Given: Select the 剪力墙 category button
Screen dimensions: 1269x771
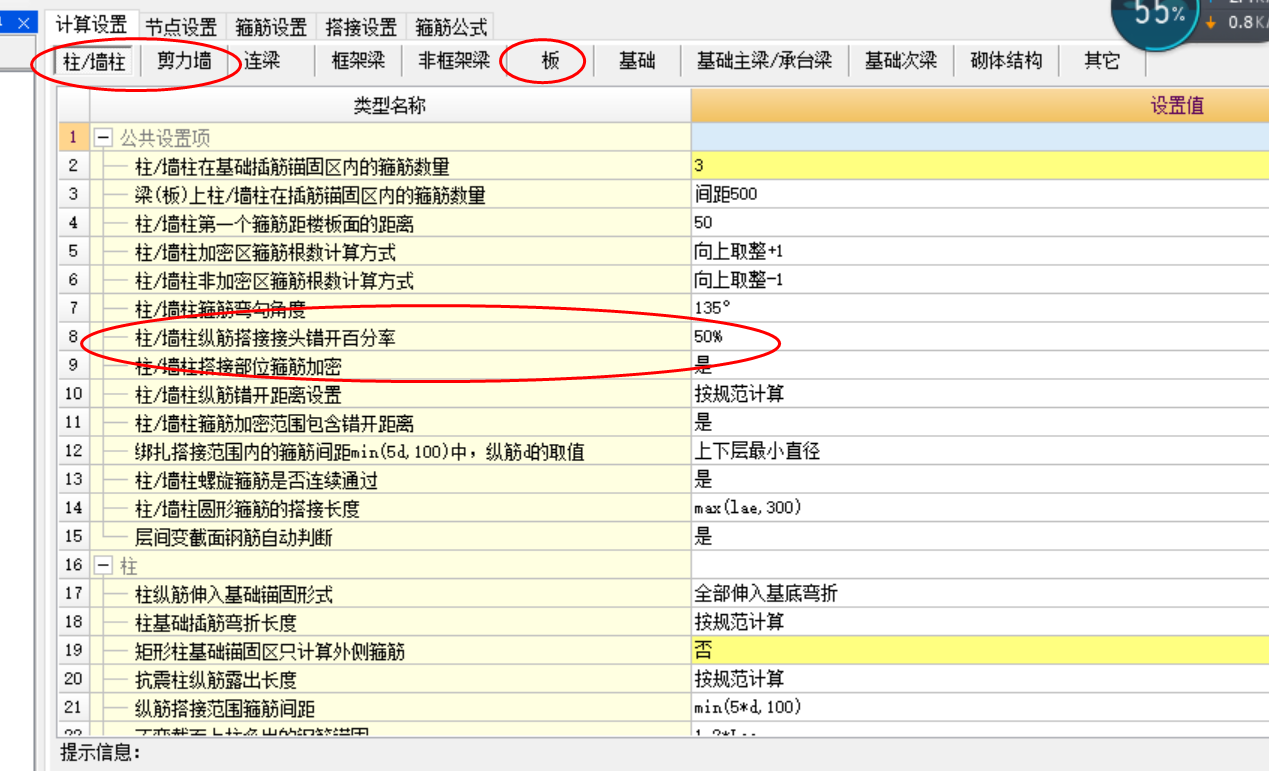Looking at the screenshot, I should pos(185,61).
